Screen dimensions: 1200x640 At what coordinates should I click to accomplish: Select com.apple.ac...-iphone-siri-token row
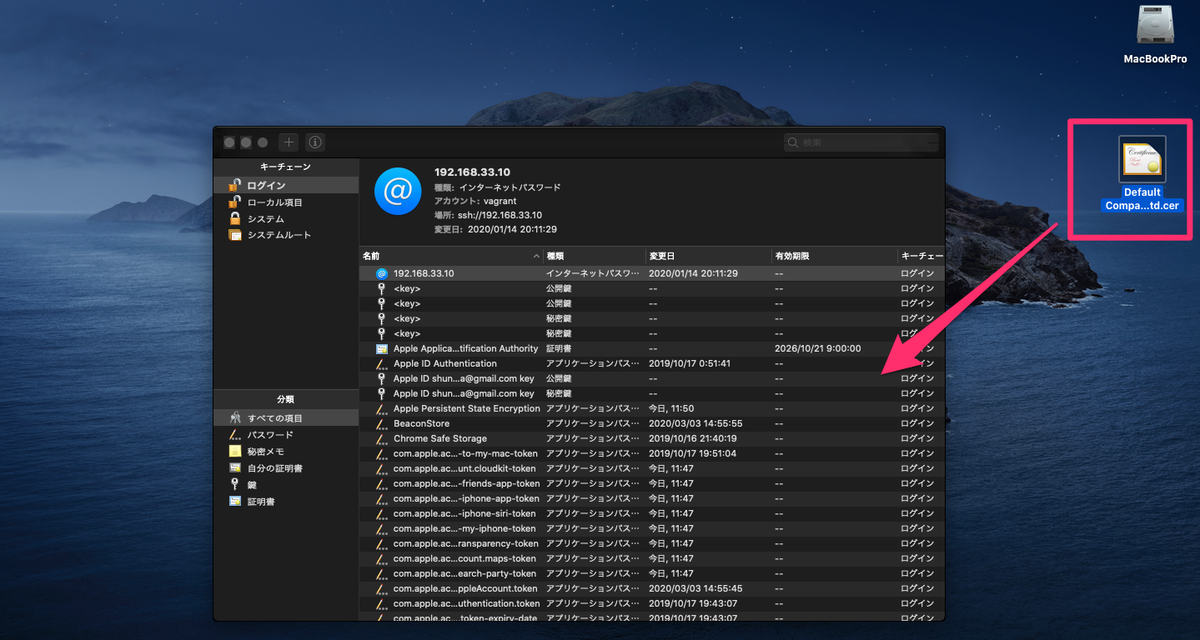(x=652, y=513)
